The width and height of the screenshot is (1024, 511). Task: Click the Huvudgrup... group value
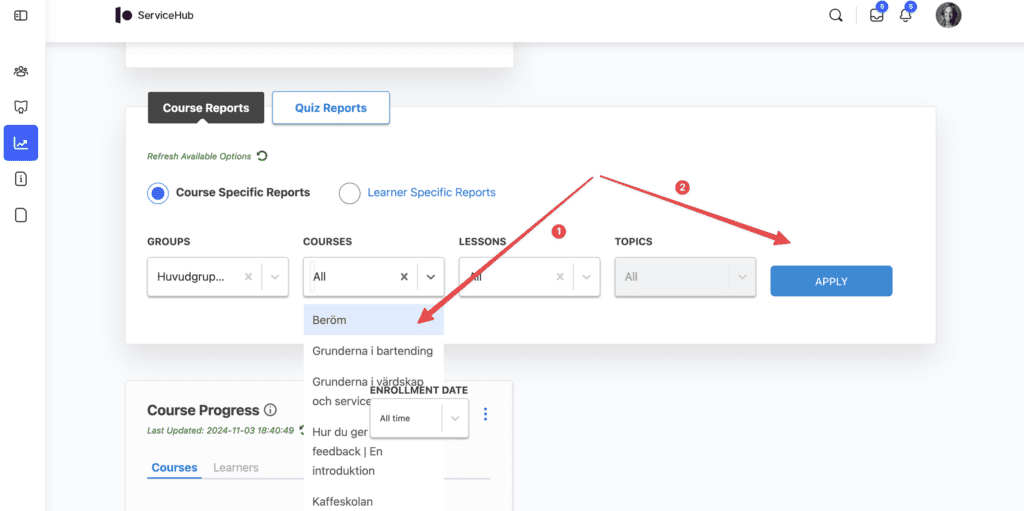(x=191, y=276)
